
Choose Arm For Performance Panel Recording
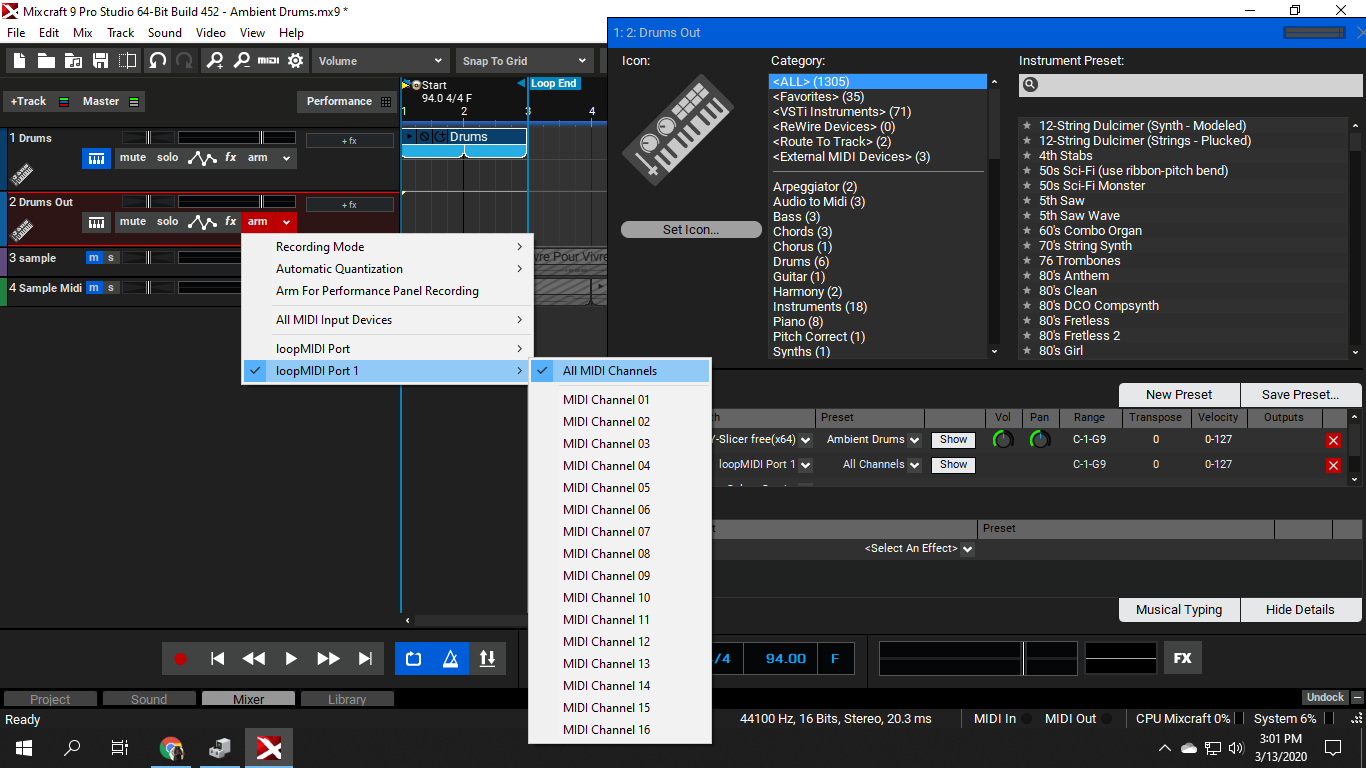pyautogui.click(x=388, y=291)
